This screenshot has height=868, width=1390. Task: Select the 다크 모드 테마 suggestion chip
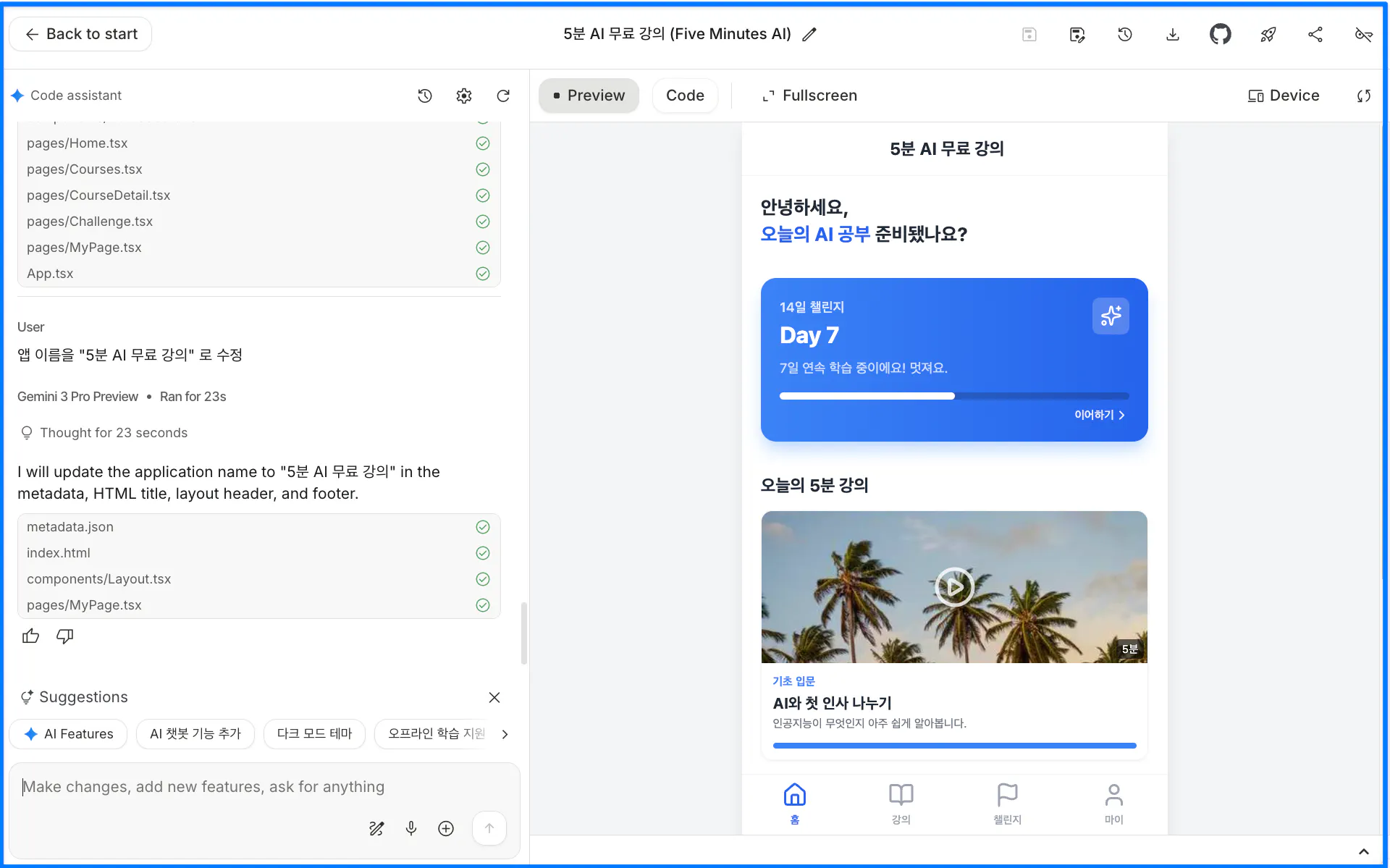314,733
